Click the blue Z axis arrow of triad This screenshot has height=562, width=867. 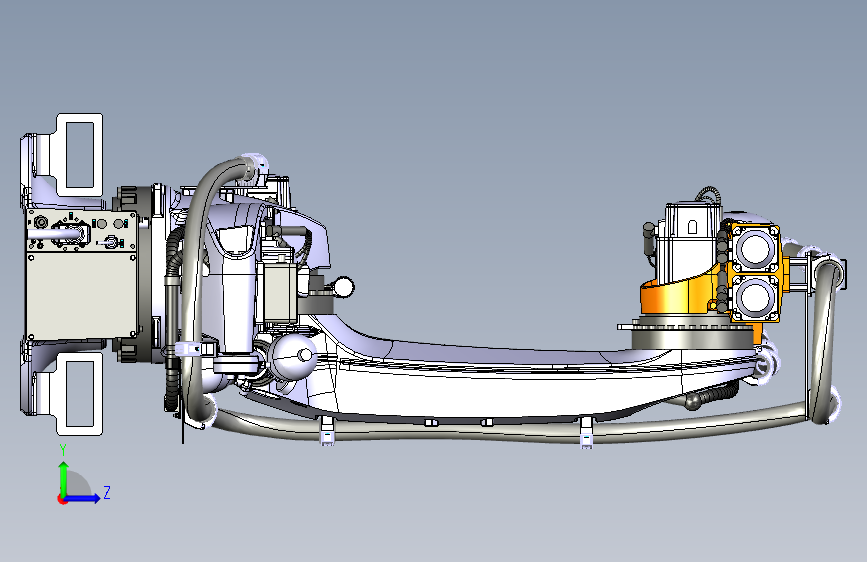coord(84,498)
